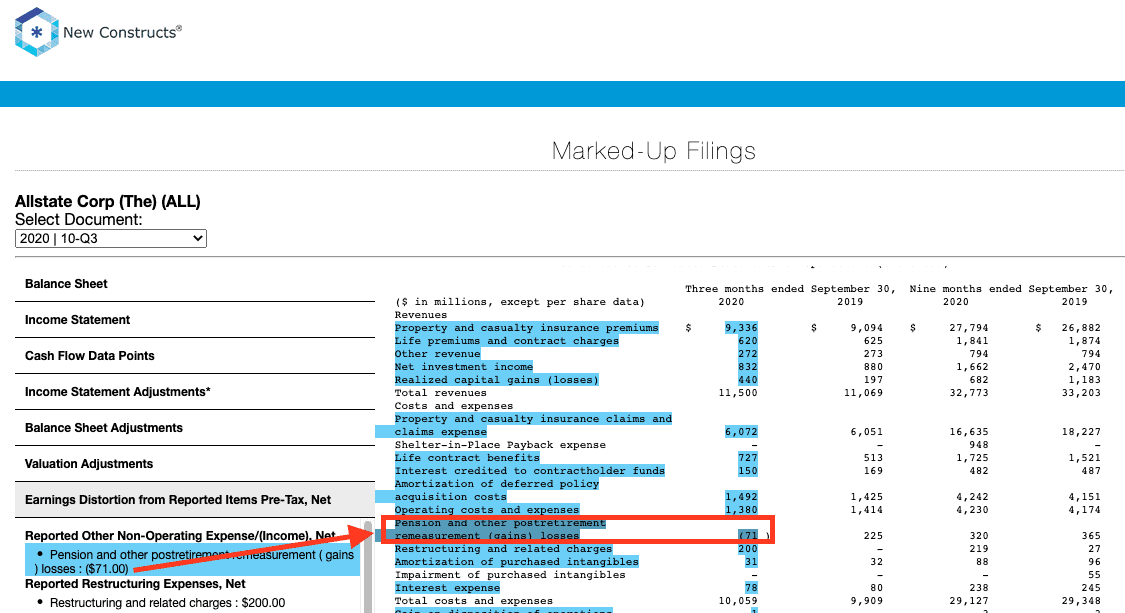Select the Net investment income label
Viewport: 1125px width, 613px height.
pyautogui.click(x=463, y=367)
